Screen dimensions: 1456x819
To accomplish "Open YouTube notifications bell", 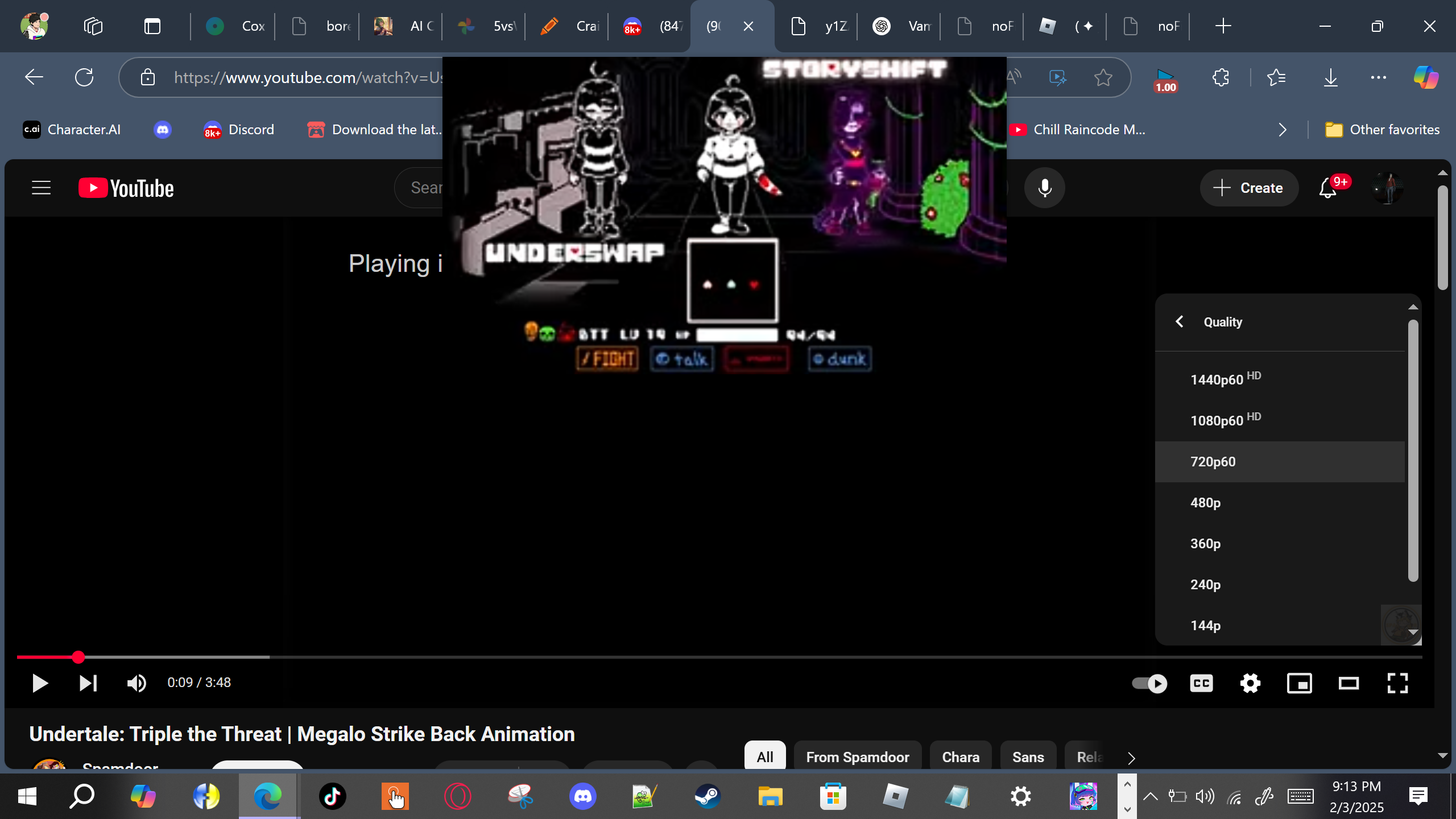I will pos(1328,188).
